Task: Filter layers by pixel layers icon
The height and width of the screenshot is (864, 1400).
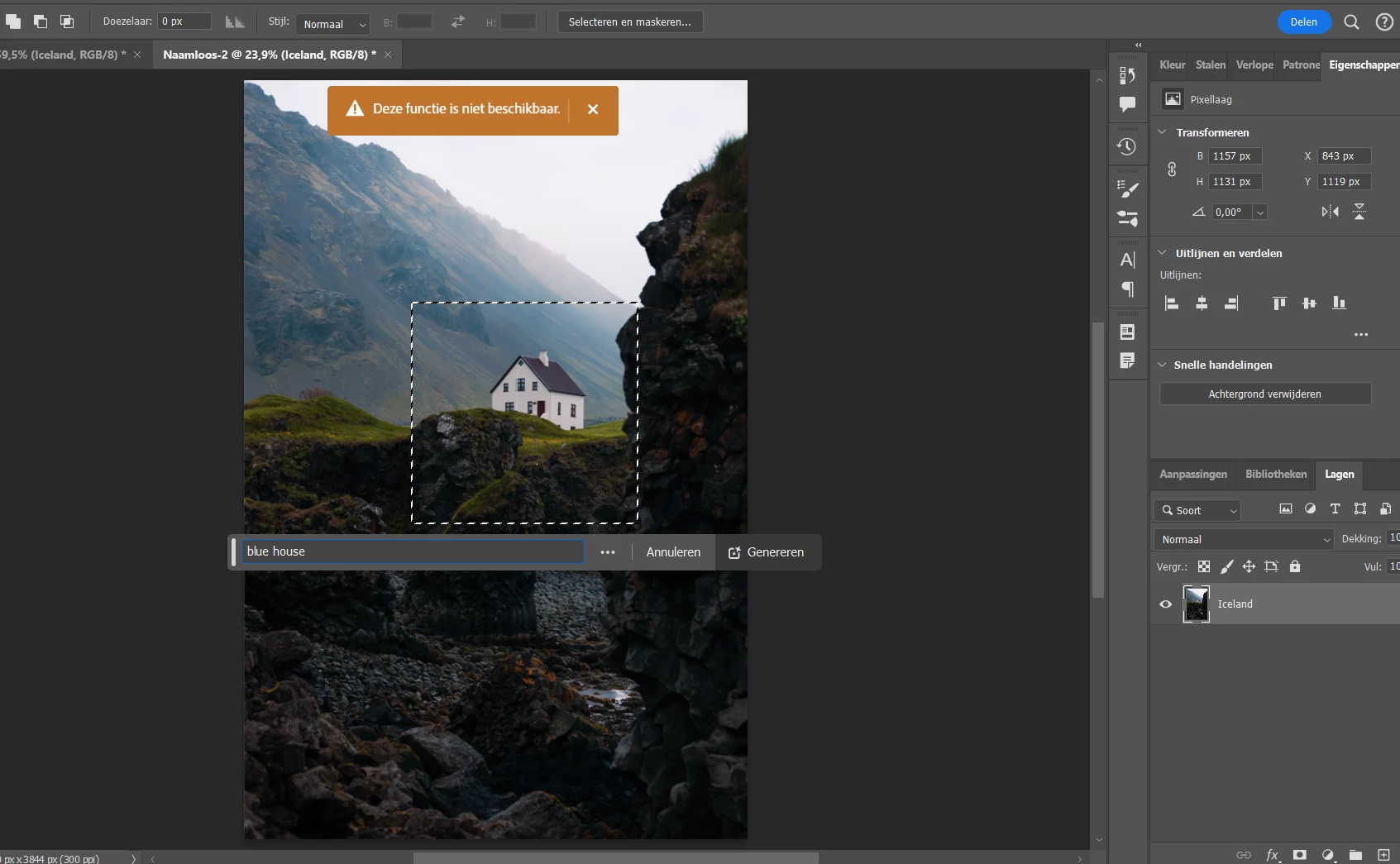Action: [x=1286, y=509]
